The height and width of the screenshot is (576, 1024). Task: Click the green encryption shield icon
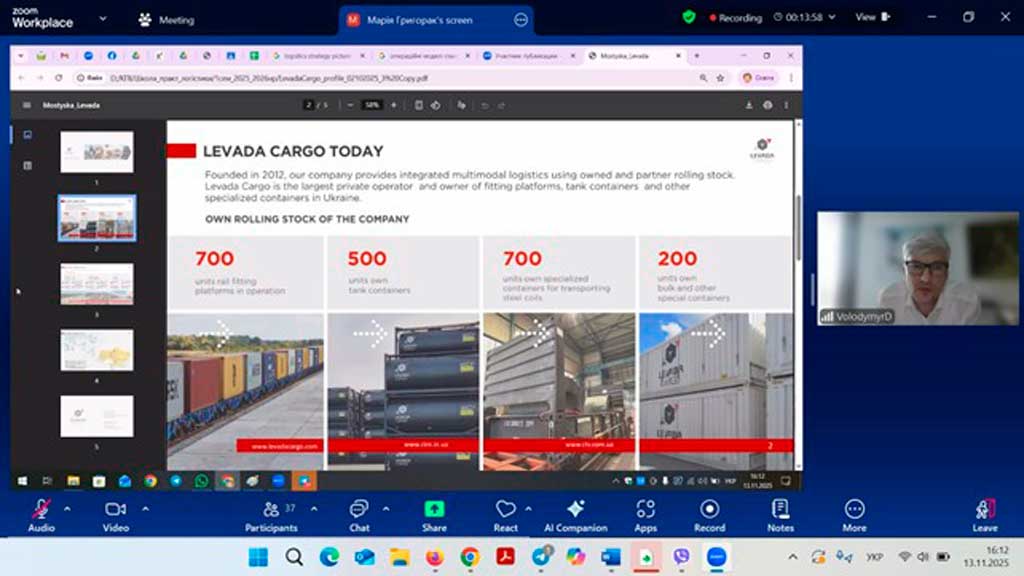(x=689, y=18)
